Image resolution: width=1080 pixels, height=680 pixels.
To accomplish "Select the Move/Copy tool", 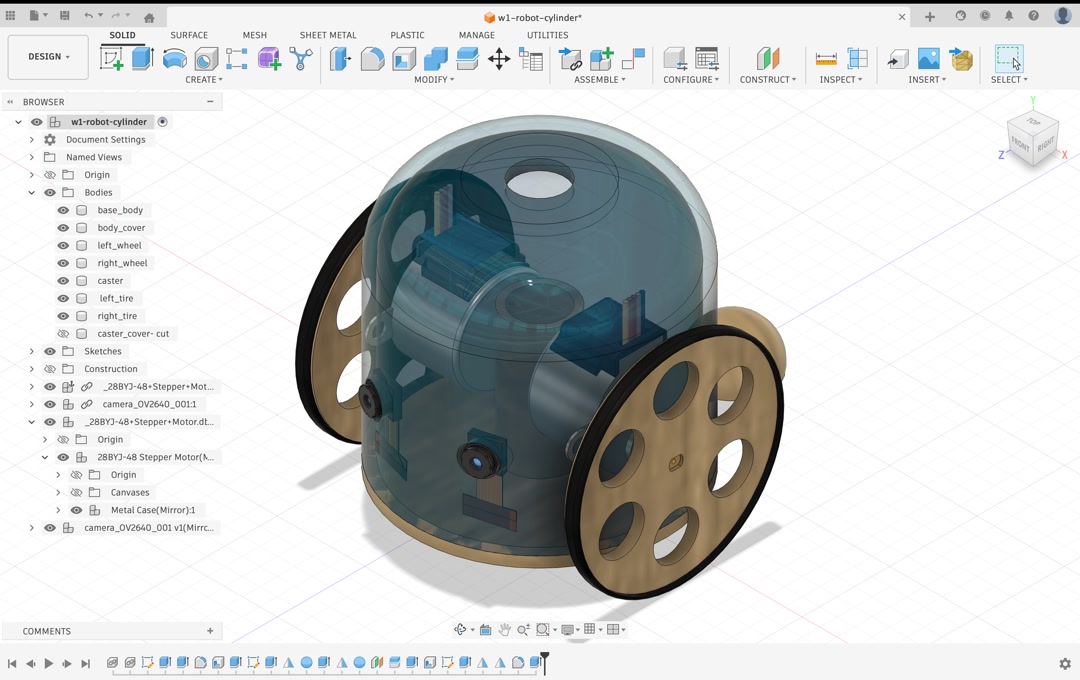I will 499,59.
